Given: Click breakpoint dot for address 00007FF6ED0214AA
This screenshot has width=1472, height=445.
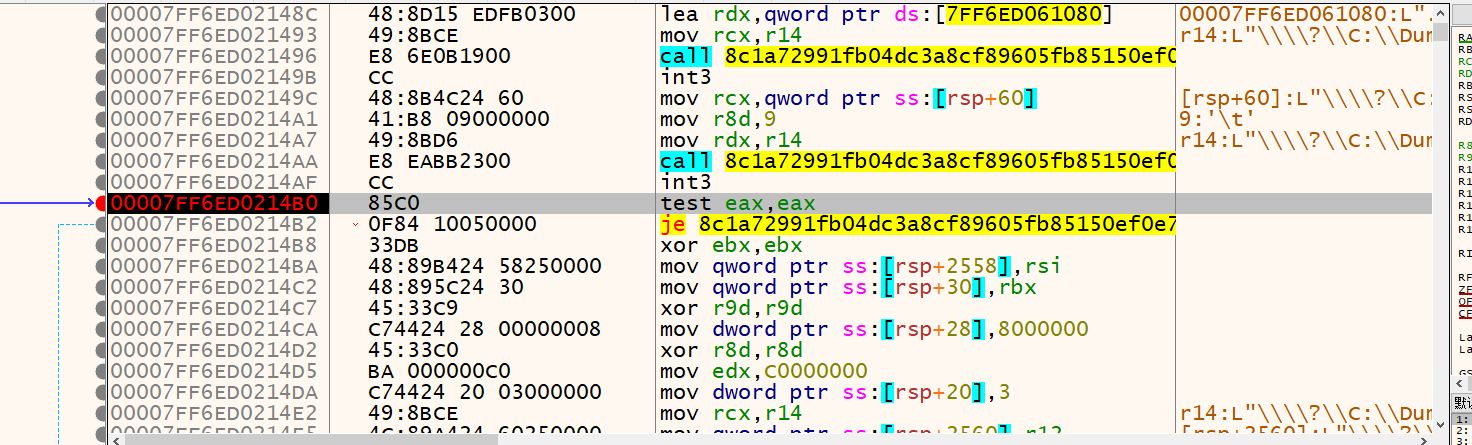Looking at the screenshot, I should (x=101, y=161).
